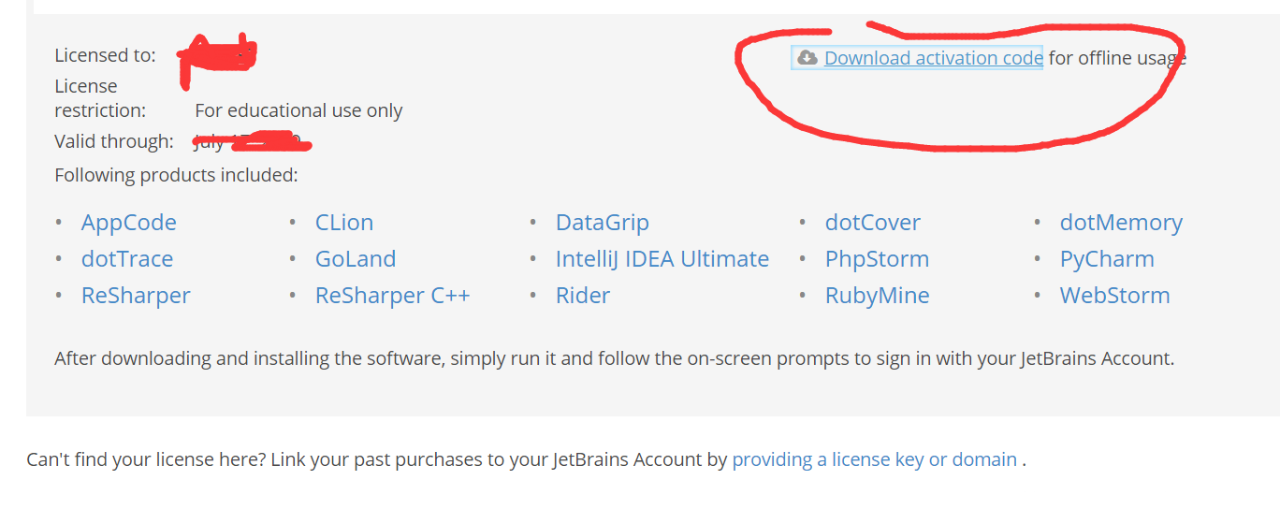This screenshot has height=519, width=1280.
Task: Open the GoLand product link
Action: click(355, 259)
